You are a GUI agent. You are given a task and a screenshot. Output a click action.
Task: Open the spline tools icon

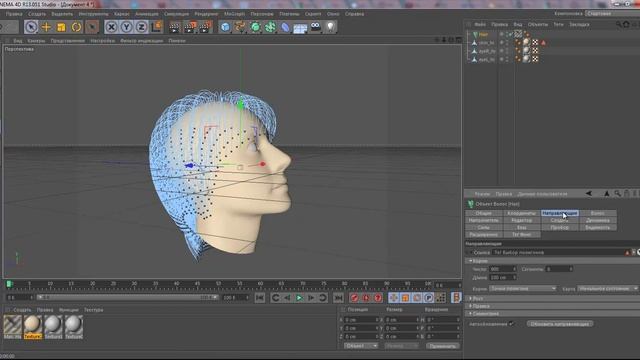tap(240, 27)
